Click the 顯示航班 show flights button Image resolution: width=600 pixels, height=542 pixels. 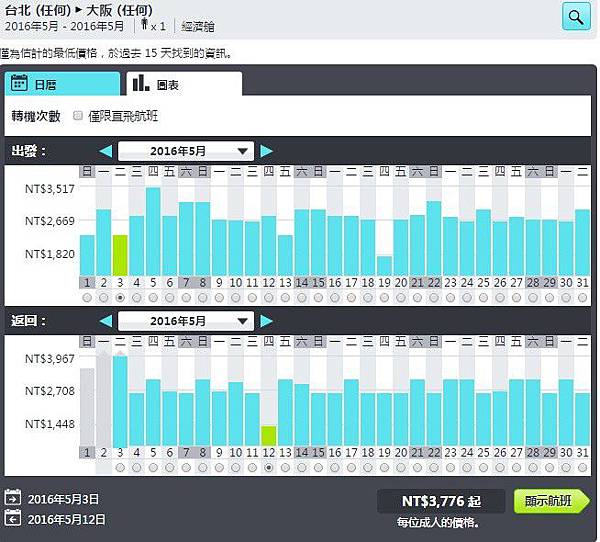point(551,501)
